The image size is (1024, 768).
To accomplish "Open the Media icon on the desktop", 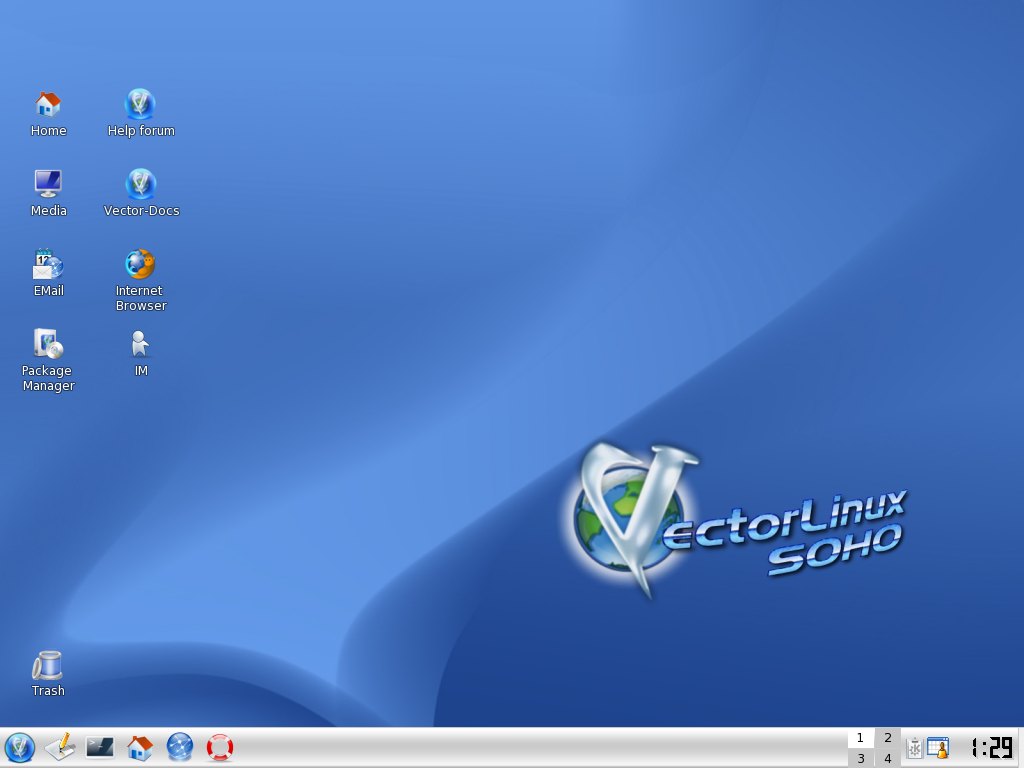I will pos(47,185).
